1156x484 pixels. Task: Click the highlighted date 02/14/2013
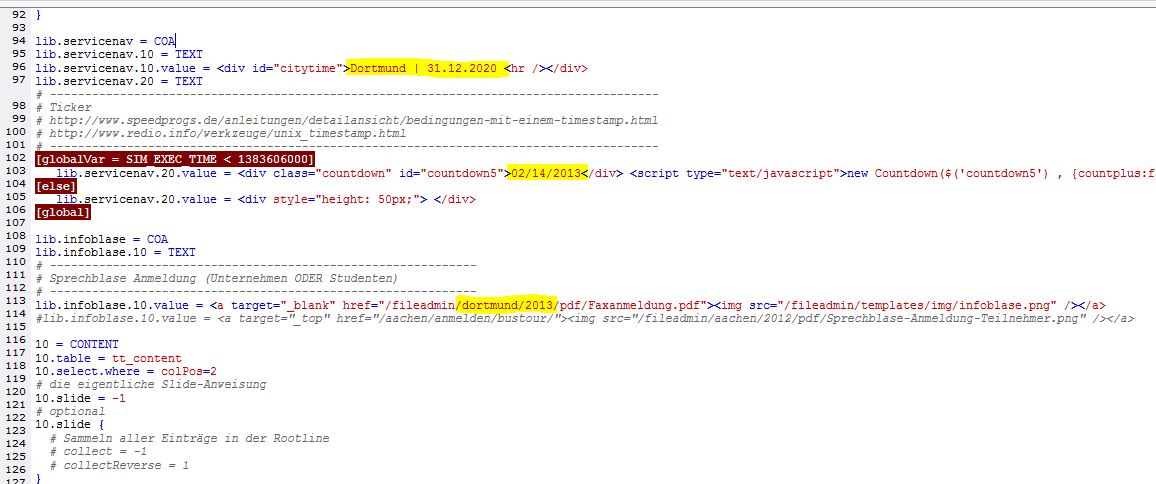tap(545, 173)
